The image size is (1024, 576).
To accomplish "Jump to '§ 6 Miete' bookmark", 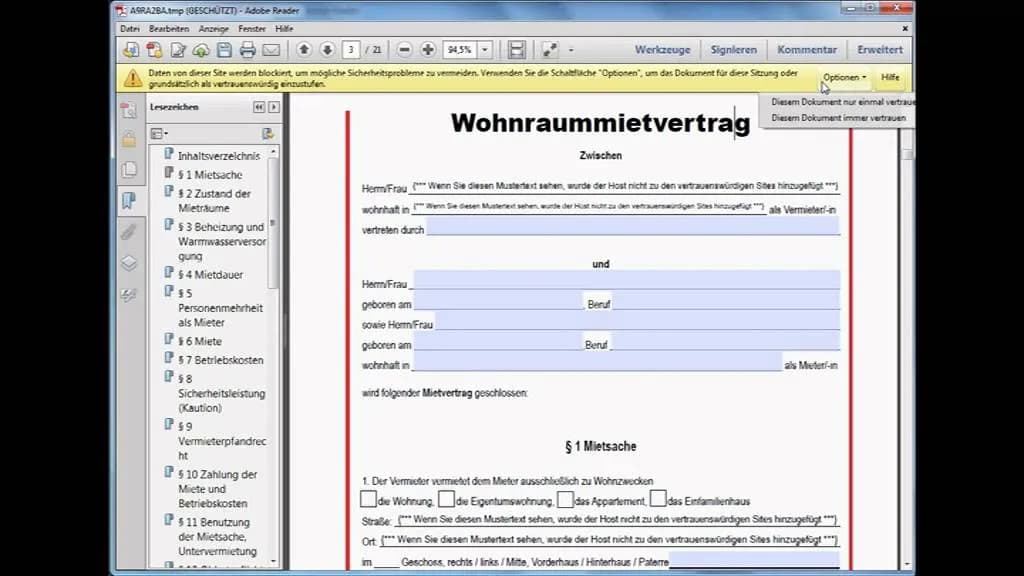I will [x=200, y=341].
